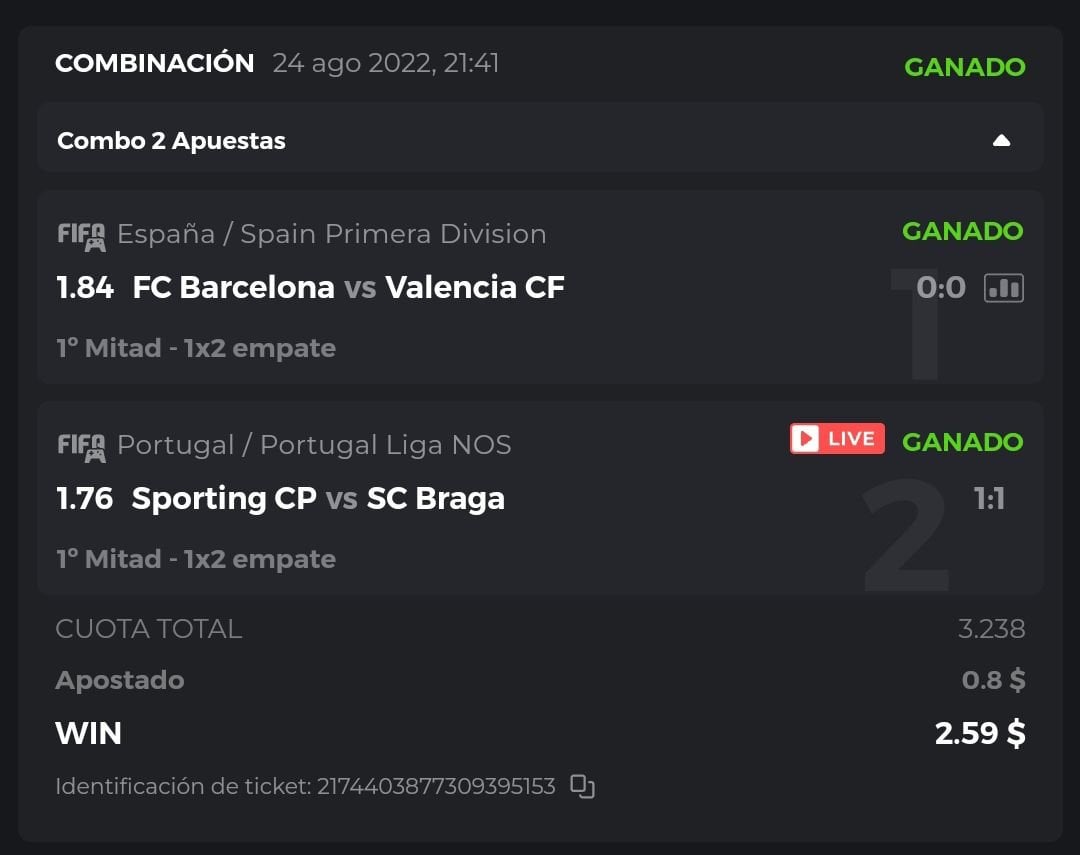This screenshot has height=855, width=1080.
Task: Click the 1.76 odds value
Action: click(85, 498)
